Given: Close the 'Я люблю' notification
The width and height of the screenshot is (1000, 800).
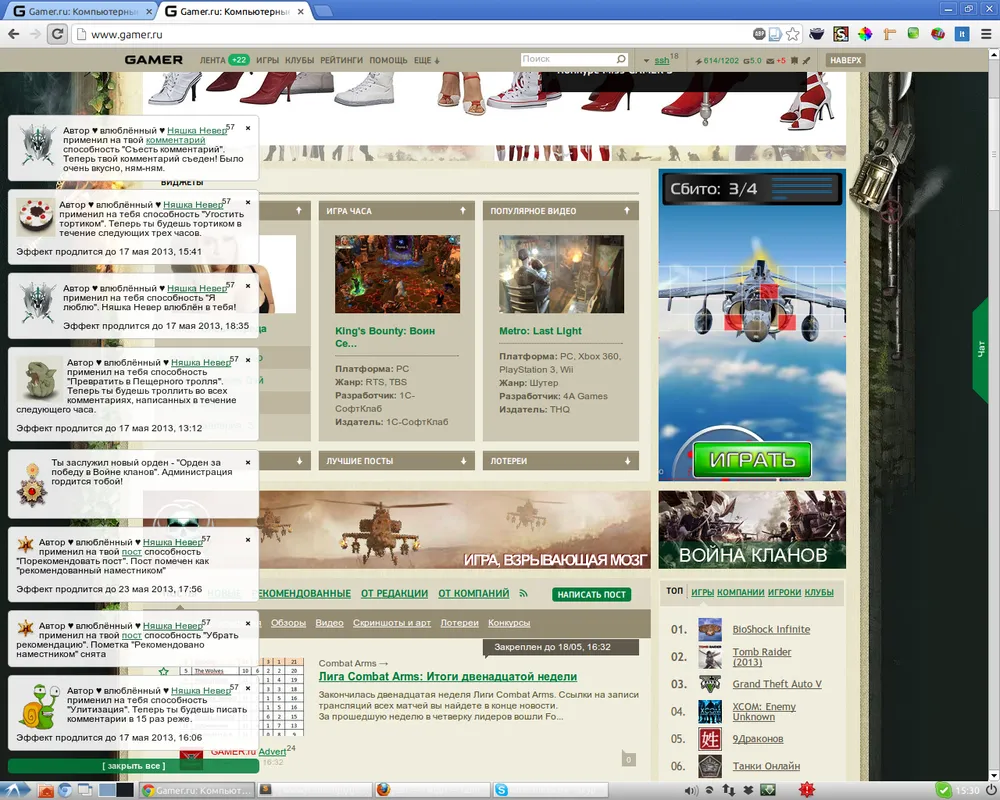Looking at the screenshot, I should (248, 286).
